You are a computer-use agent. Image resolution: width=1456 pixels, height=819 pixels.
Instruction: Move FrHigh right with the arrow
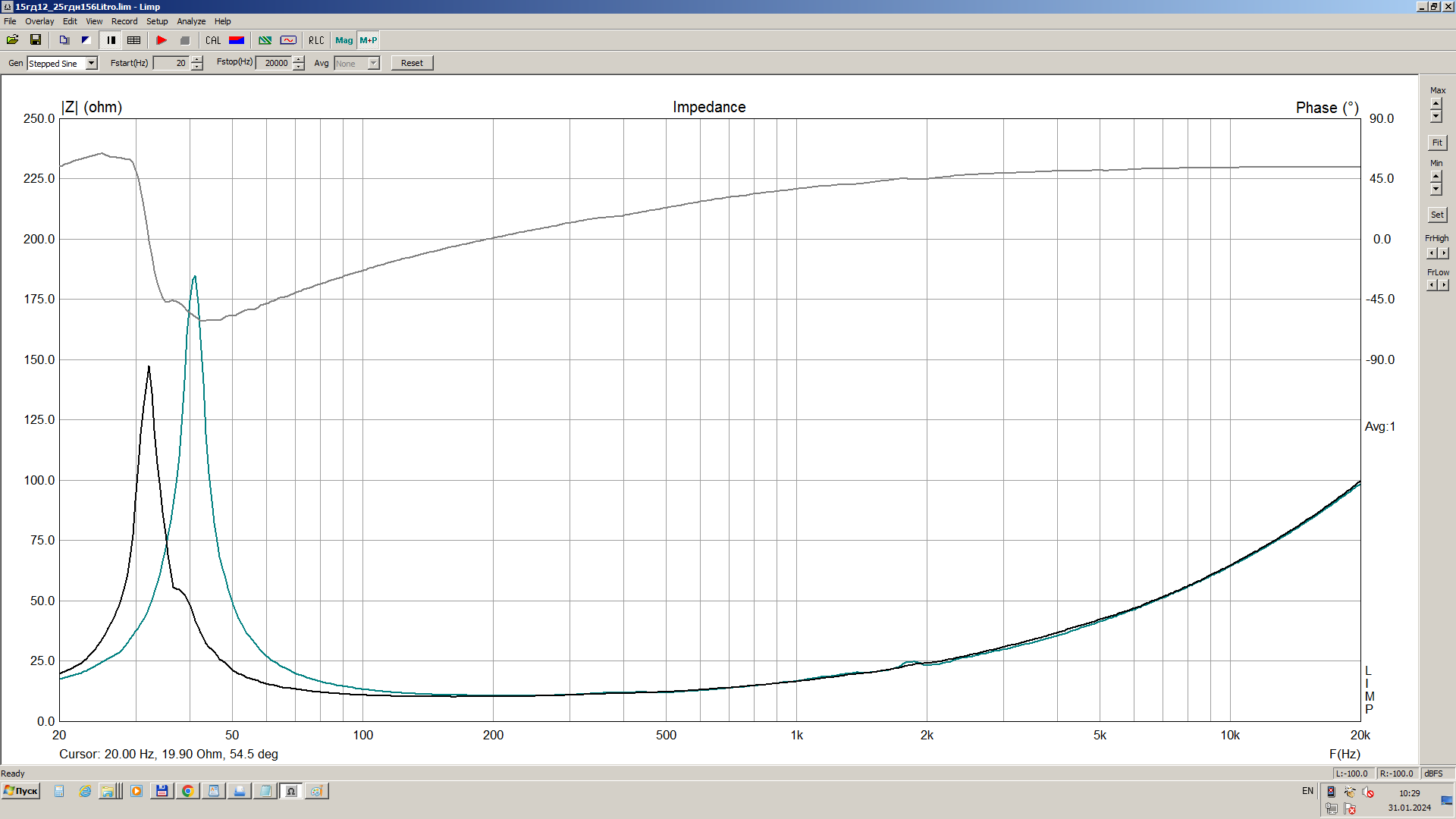(1444, 253)
